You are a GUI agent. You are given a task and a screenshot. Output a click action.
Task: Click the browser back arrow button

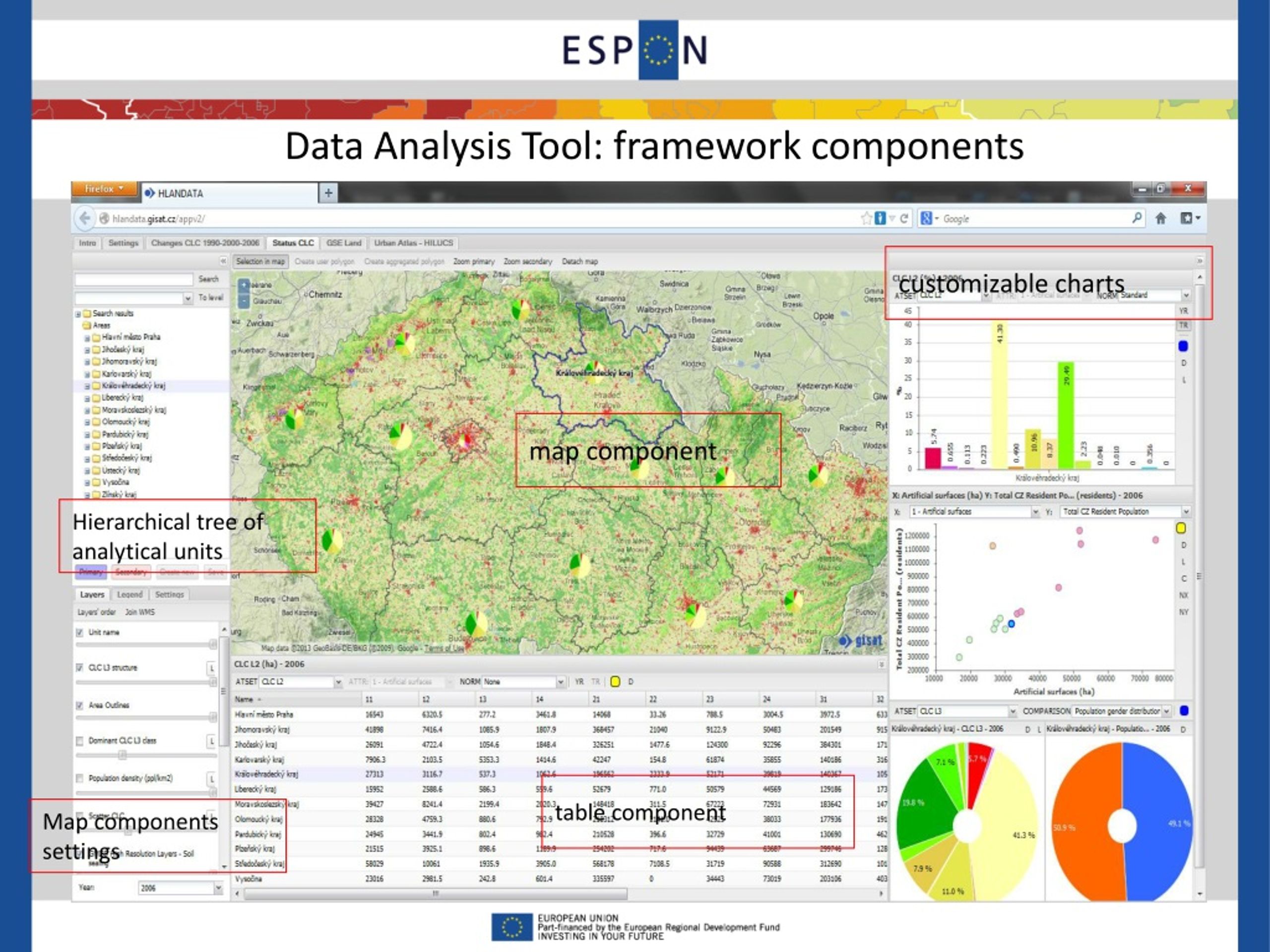[84, 219]
